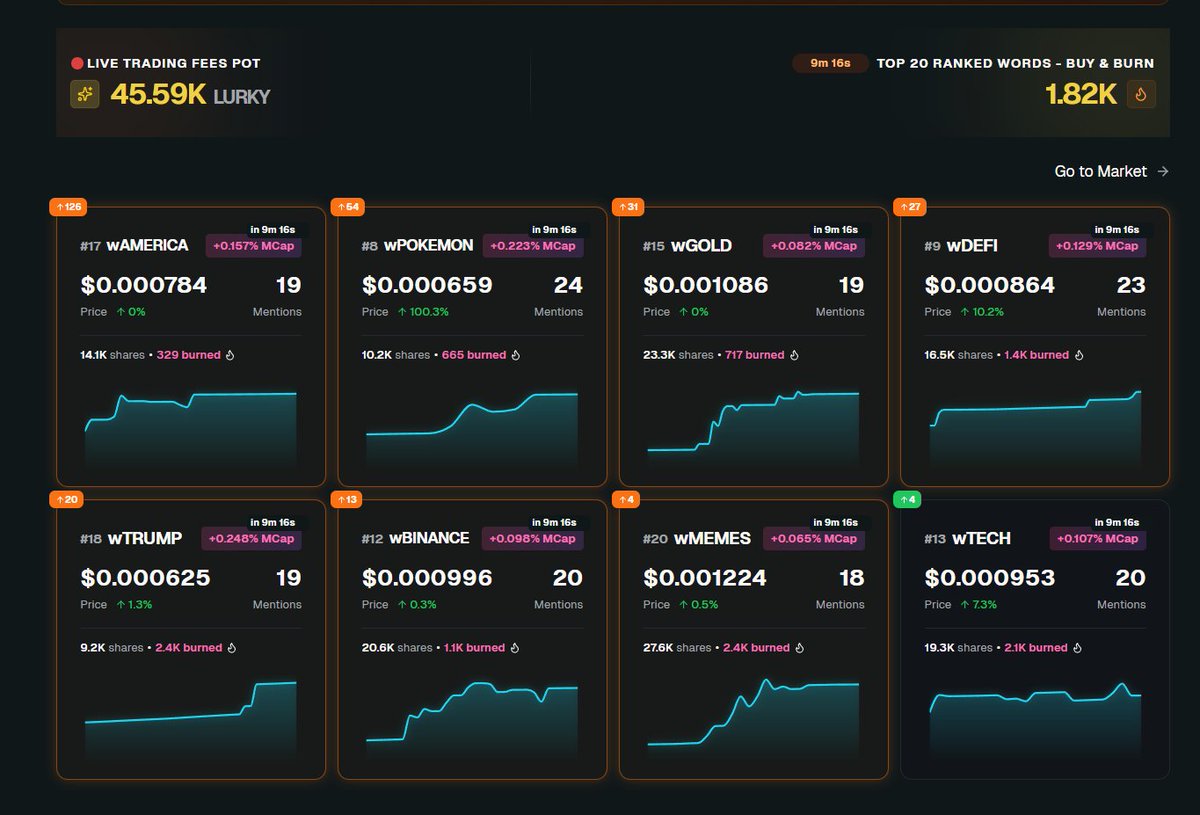Screen dimensions: 1200x815
Task: Click the wTECH green rank-up badge
Action: click(906, 499)
